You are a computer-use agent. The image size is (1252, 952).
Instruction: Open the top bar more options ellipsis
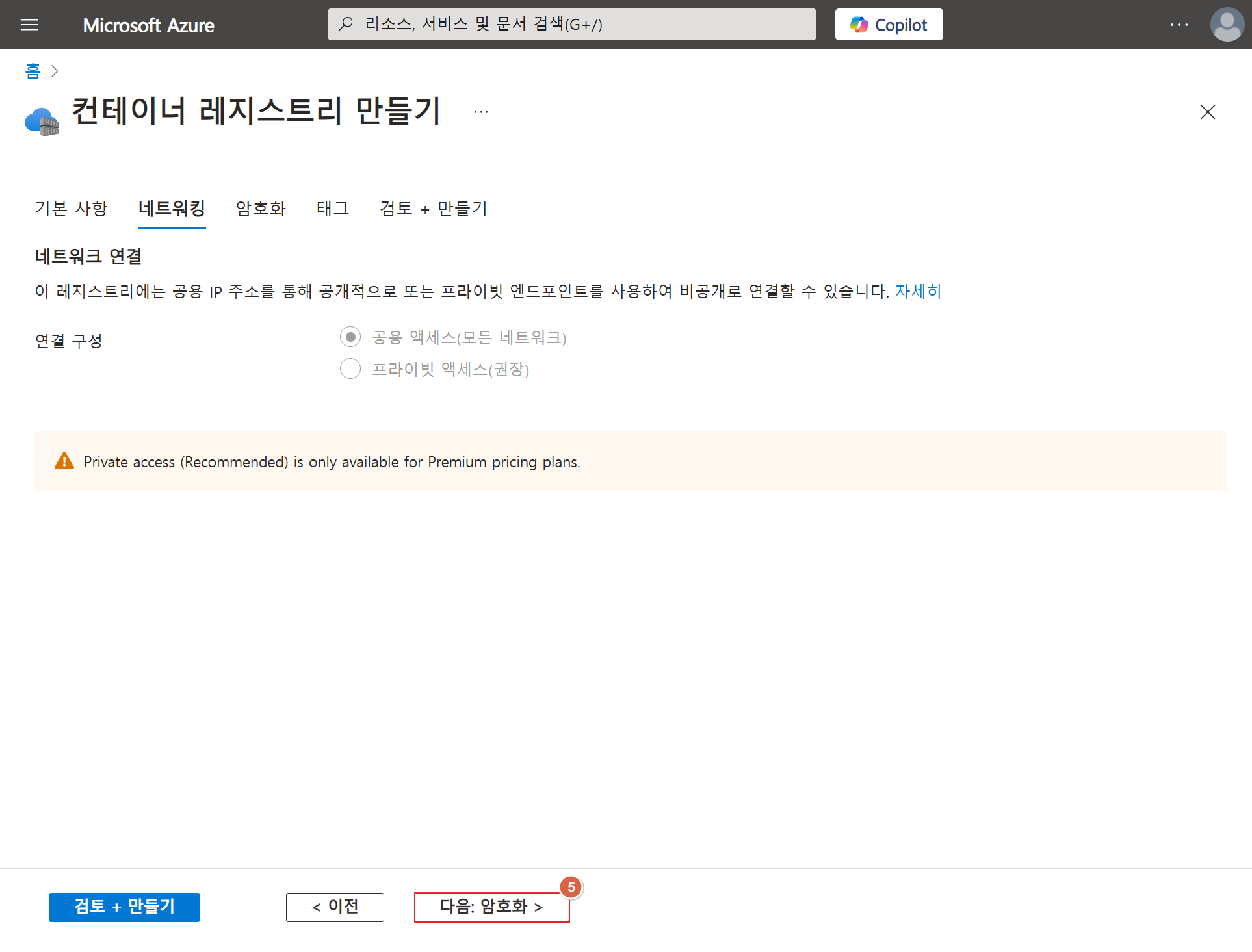point(1179,25)
